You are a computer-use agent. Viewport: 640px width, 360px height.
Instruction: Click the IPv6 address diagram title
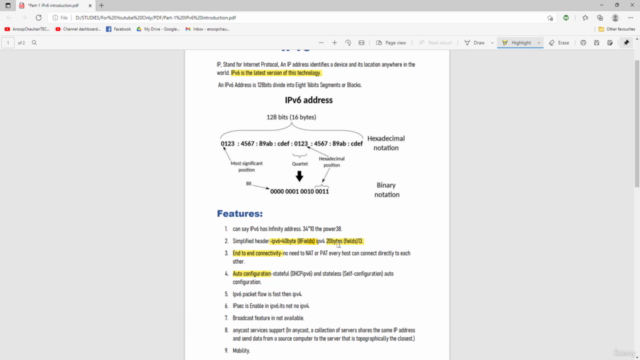pyautogui.click(x=309, y=100)
